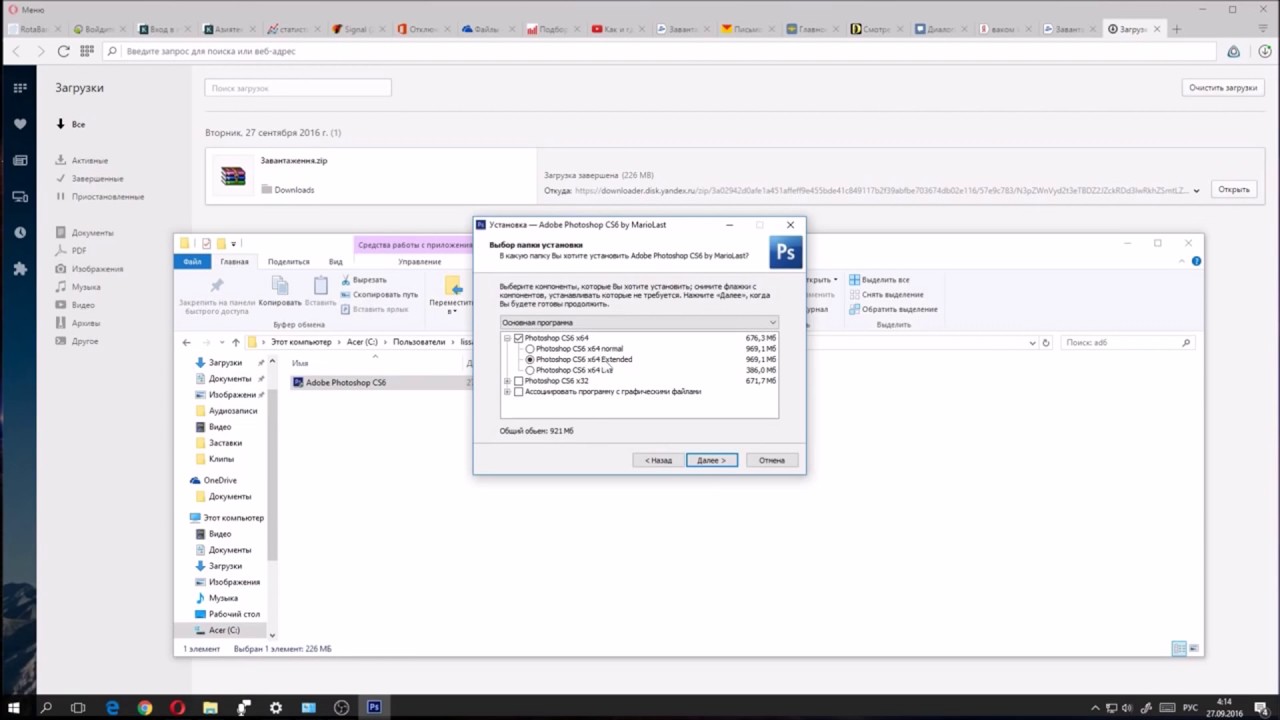This screenshot has width=1280, height=720.
Task: Select Photoshop CS6 x64 normal radio option
Action: point(530,349)
